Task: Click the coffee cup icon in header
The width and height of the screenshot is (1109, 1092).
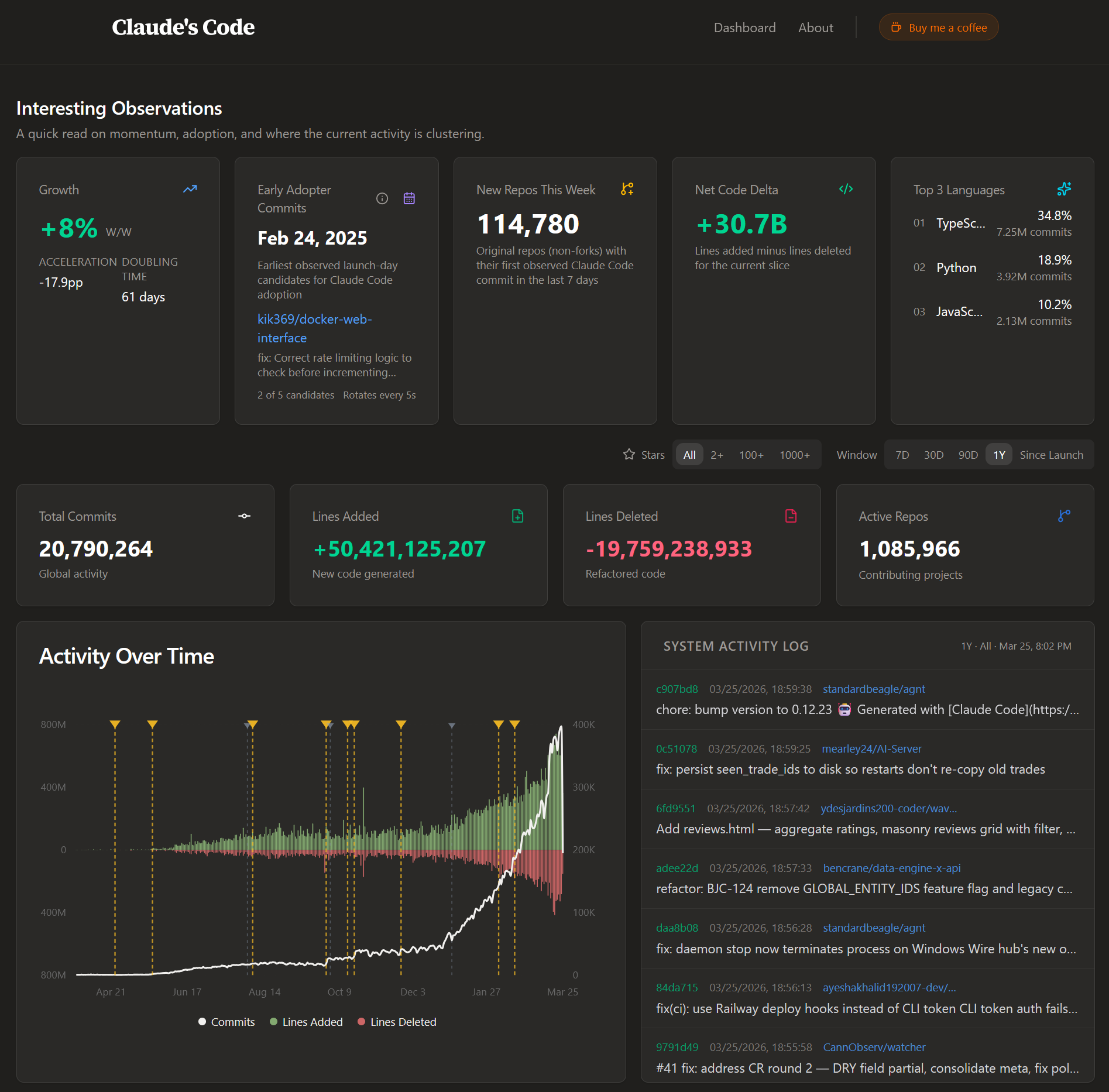Action: click(x=896, y=28)
